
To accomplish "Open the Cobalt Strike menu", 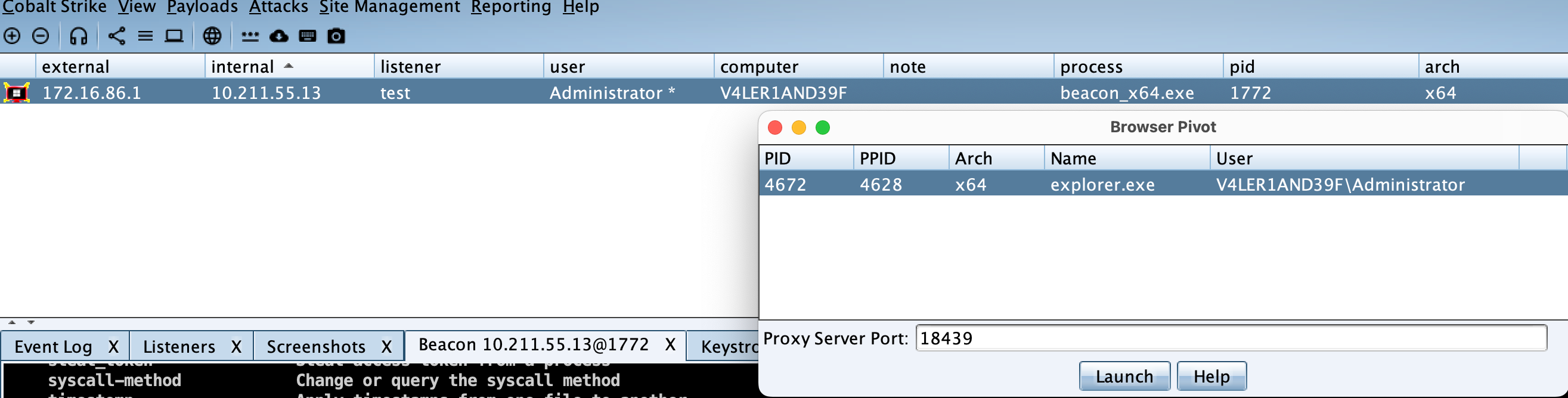I will point(54,7).
